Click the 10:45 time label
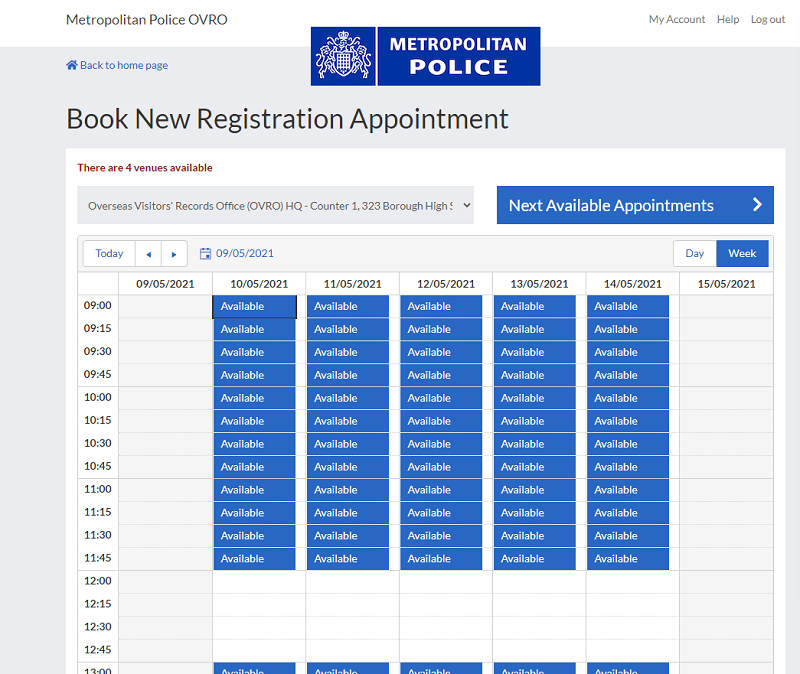The image size is (800, 674). pyautogui.click(x=97, y=466)
